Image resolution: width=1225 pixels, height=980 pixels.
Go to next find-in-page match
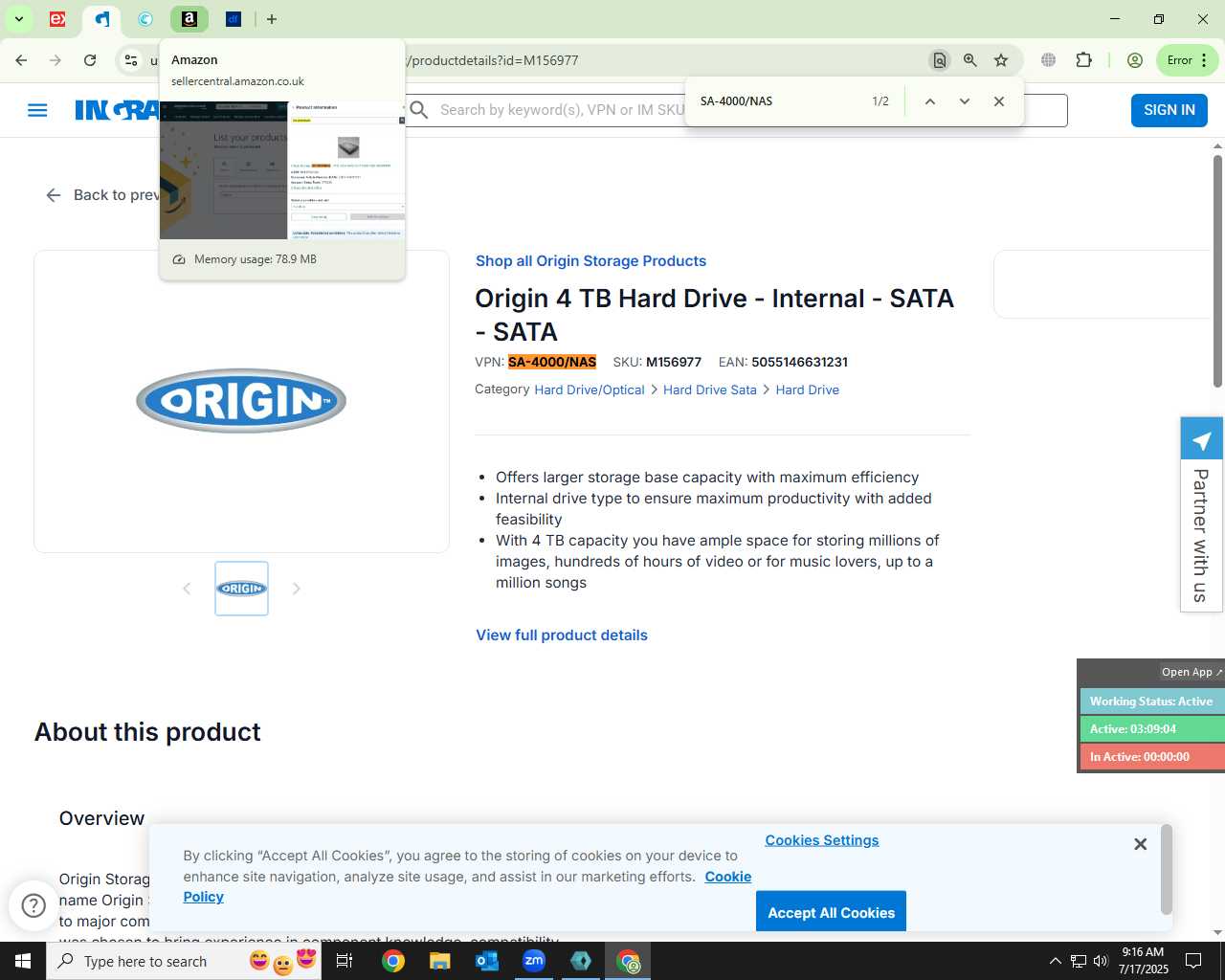point(964,101)
